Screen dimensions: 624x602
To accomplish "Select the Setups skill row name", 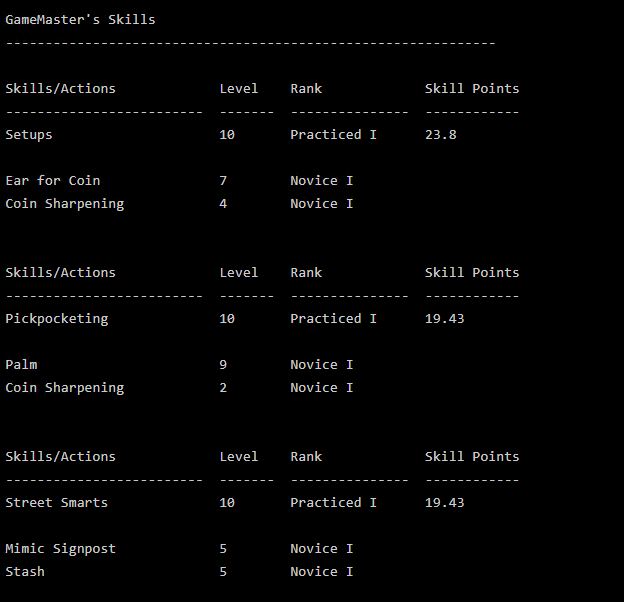I will pyautogui.click(x=29, y=135).
